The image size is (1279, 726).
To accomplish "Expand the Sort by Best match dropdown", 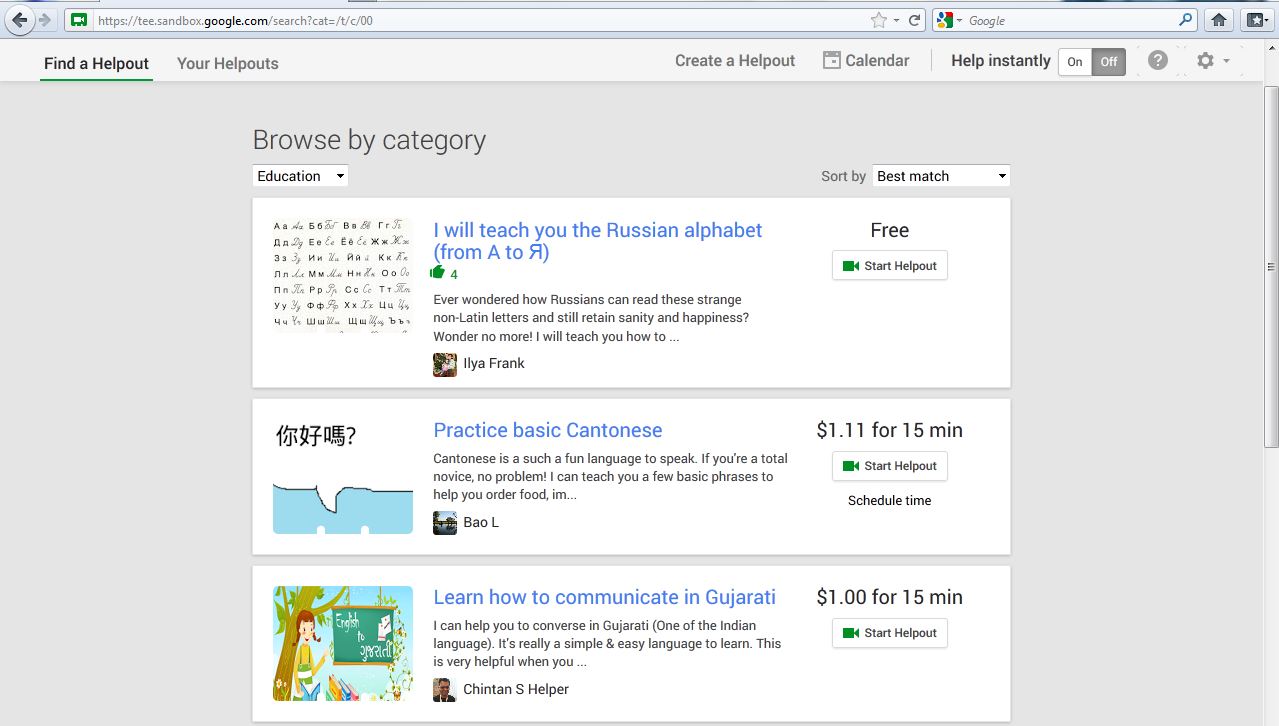I will (x=940, y=176).
